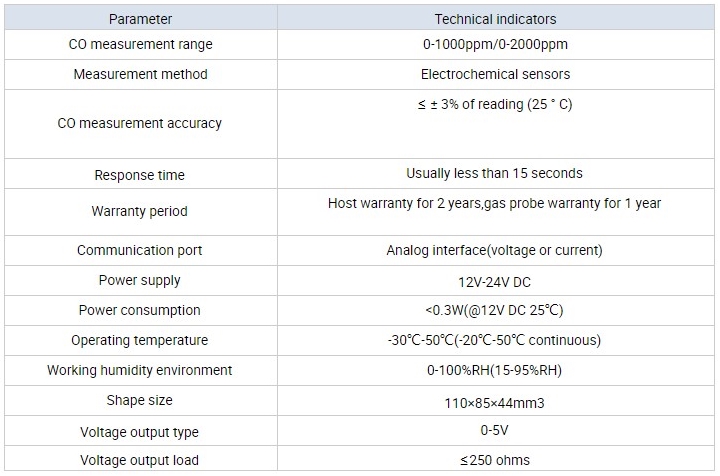
Task: Click Usually less than 15 seconds text
Action: point(495,174)
